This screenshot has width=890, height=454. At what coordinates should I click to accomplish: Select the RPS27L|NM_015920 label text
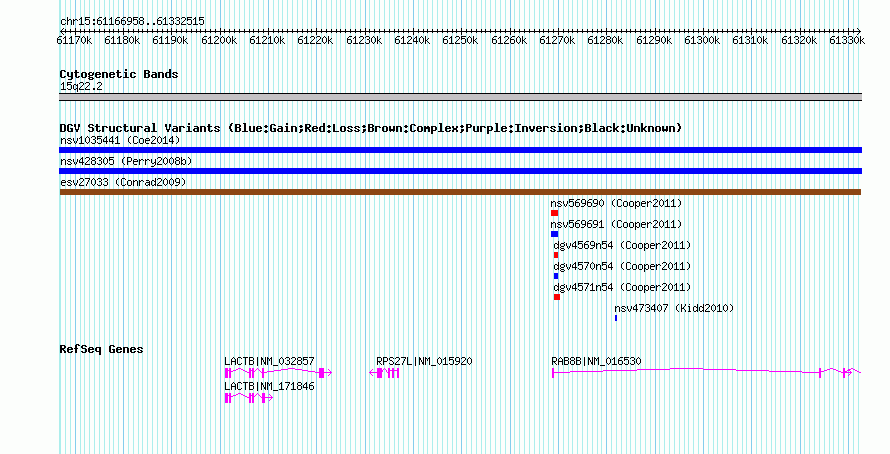click(x=424, y=361)
